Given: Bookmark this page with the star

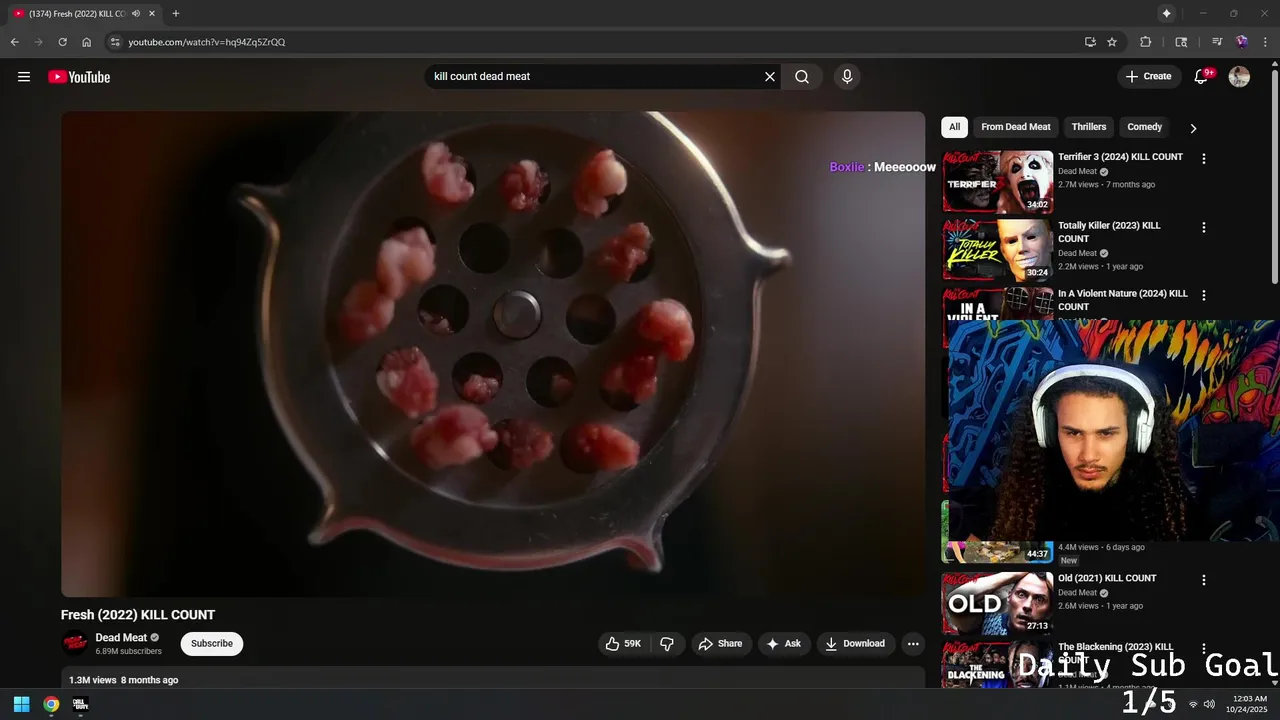Looking at the screenshot, I should pyautogui.click(x=1112, y=42).
